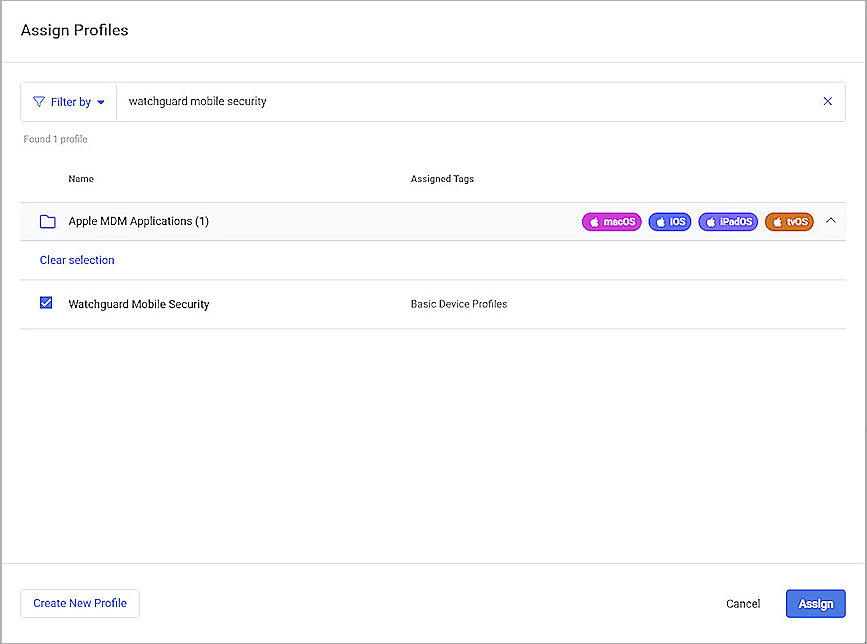The width and height of the screenshot is (867, 644).
Task: Open Create New Profile
Action: tap(79, 603)
